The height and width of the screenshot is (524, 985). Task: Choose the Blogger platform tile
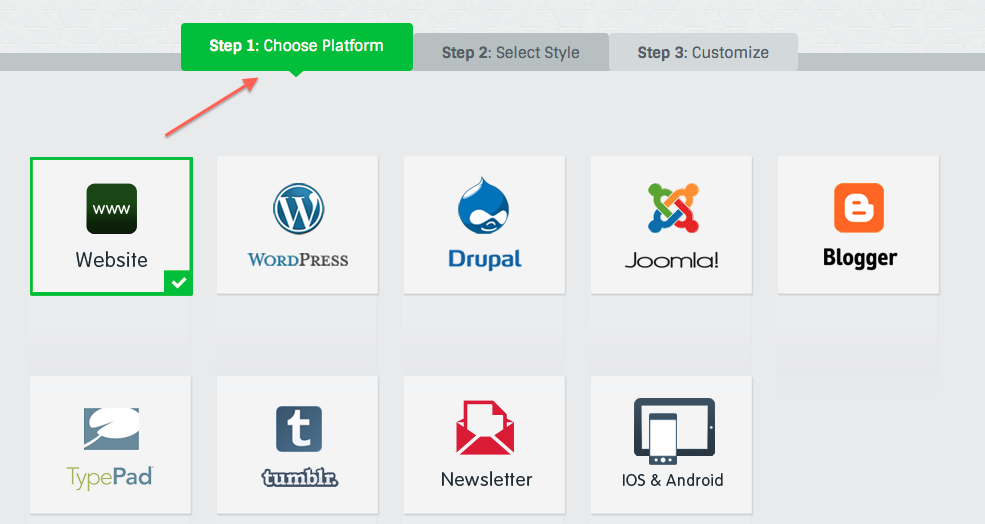[x=859, y=225]
